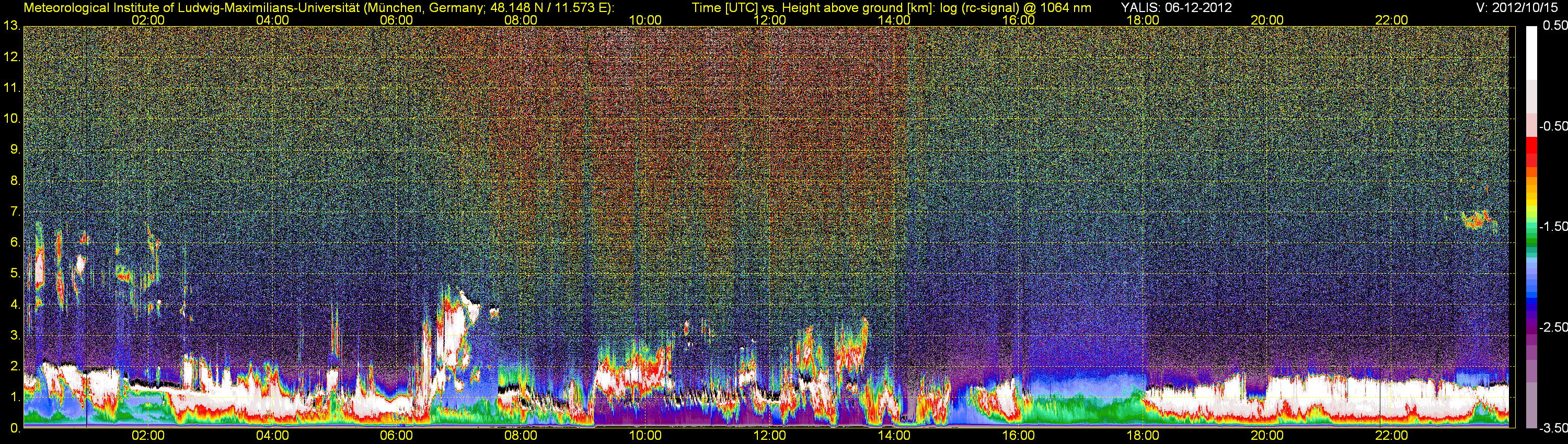Screen dimensions: 1568x444
Task: Click the 08:00 label on top time axis
Action: coord(521,20)
